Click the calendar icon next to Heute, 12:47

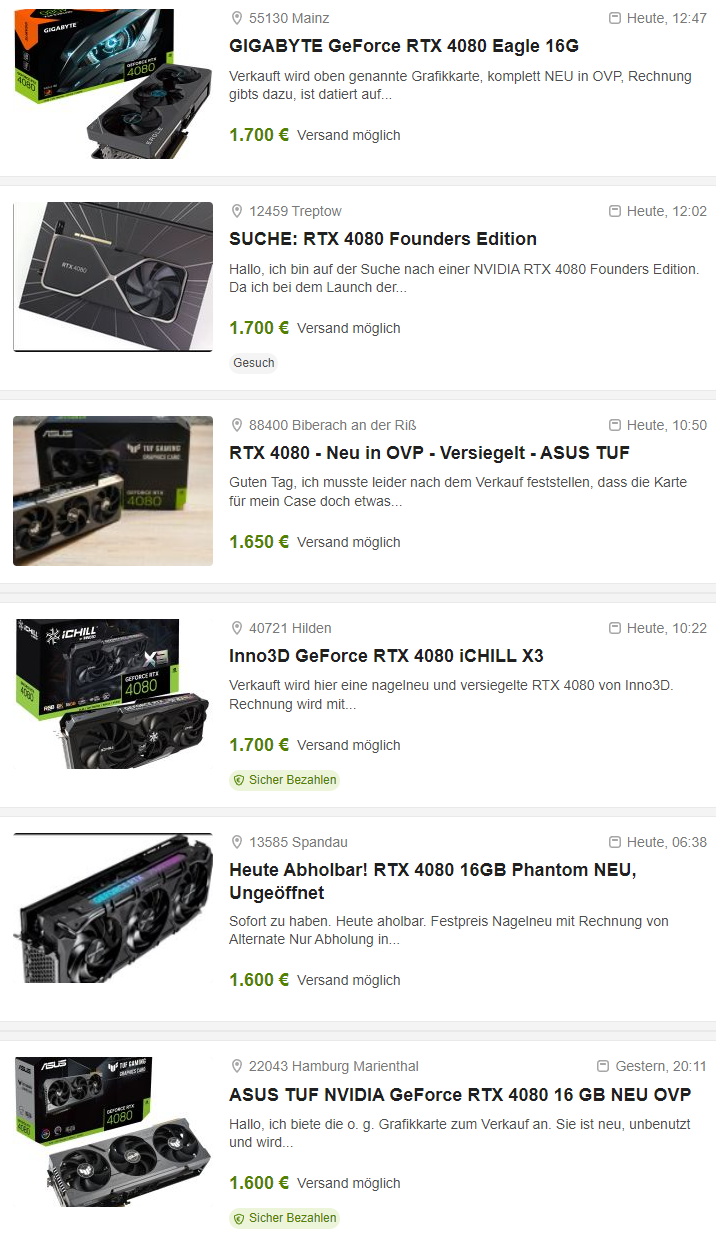click(x=615, y=18)
